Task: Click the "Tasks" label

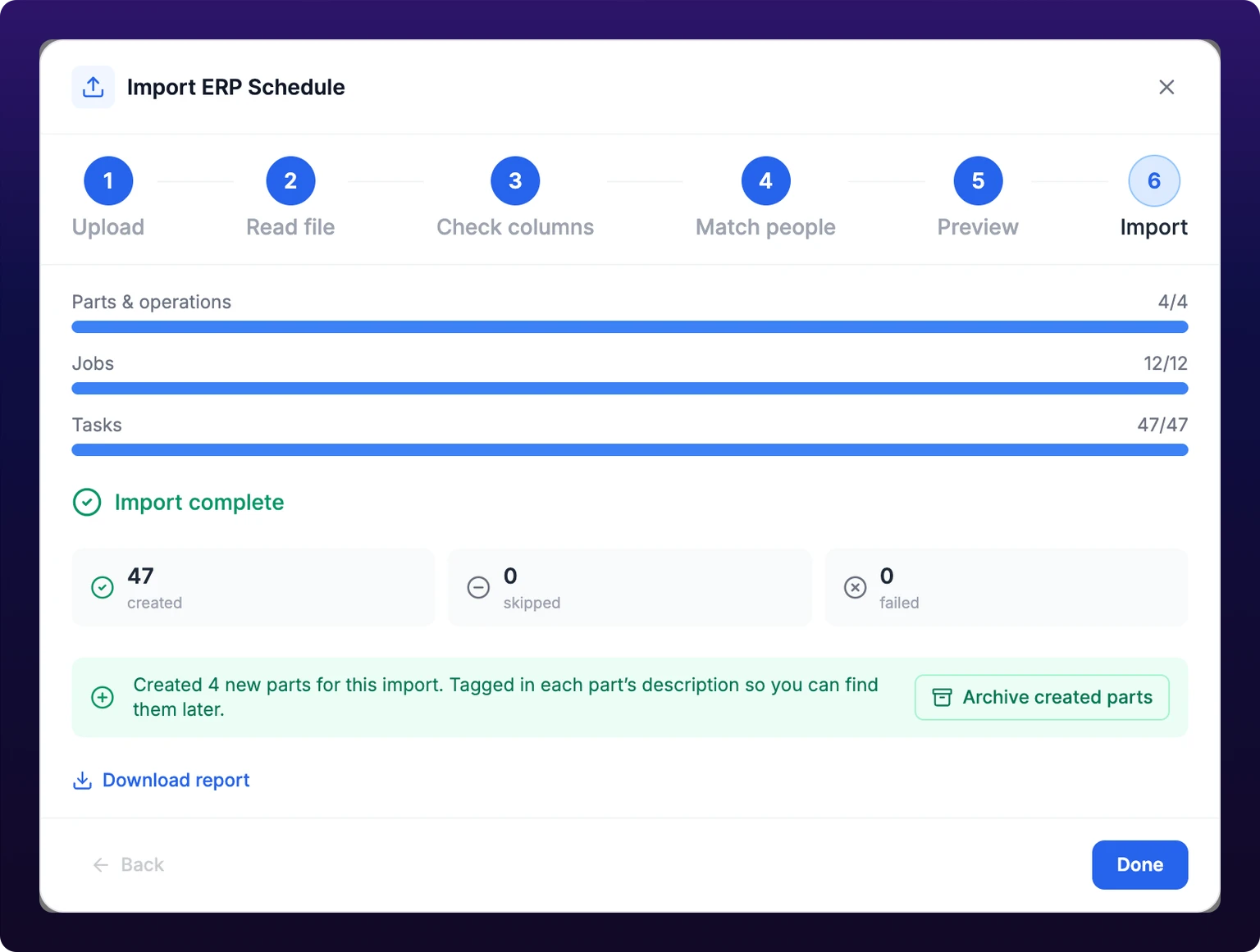Action: click(x=97, y=425)
